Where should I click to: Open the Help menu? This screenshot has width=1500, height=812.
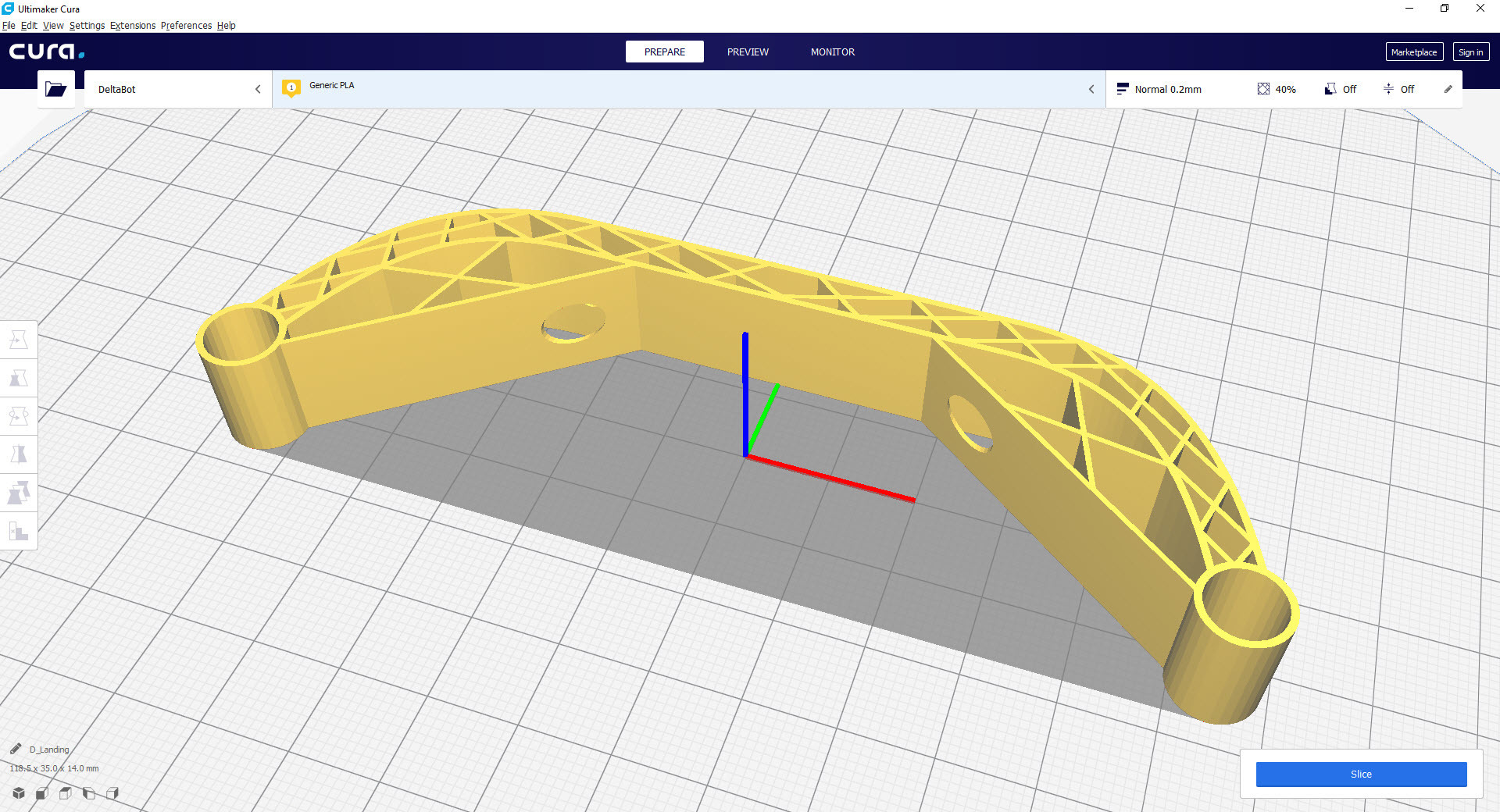(x=226, y=25)
